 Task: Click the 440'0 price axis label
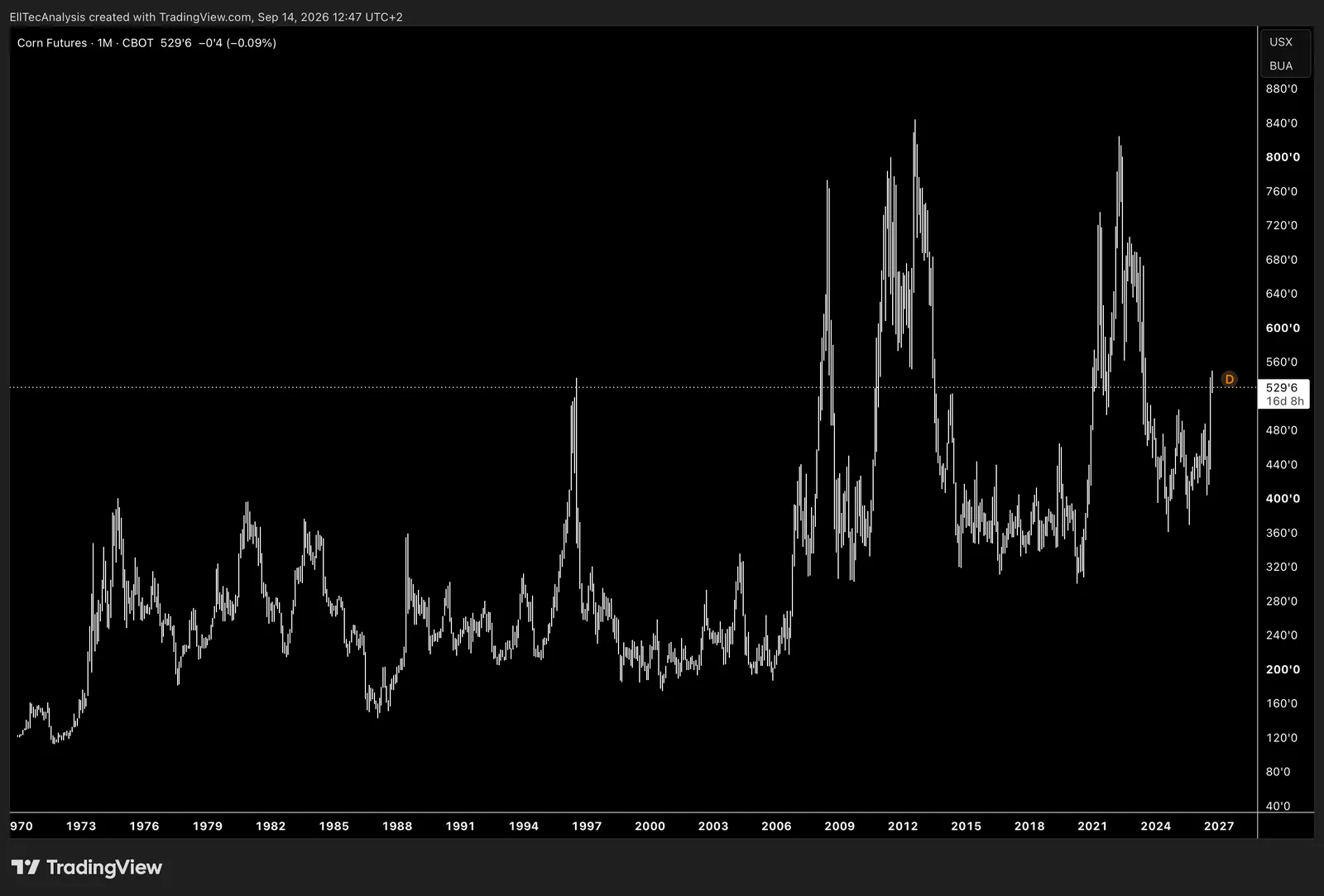(1282, 464)
